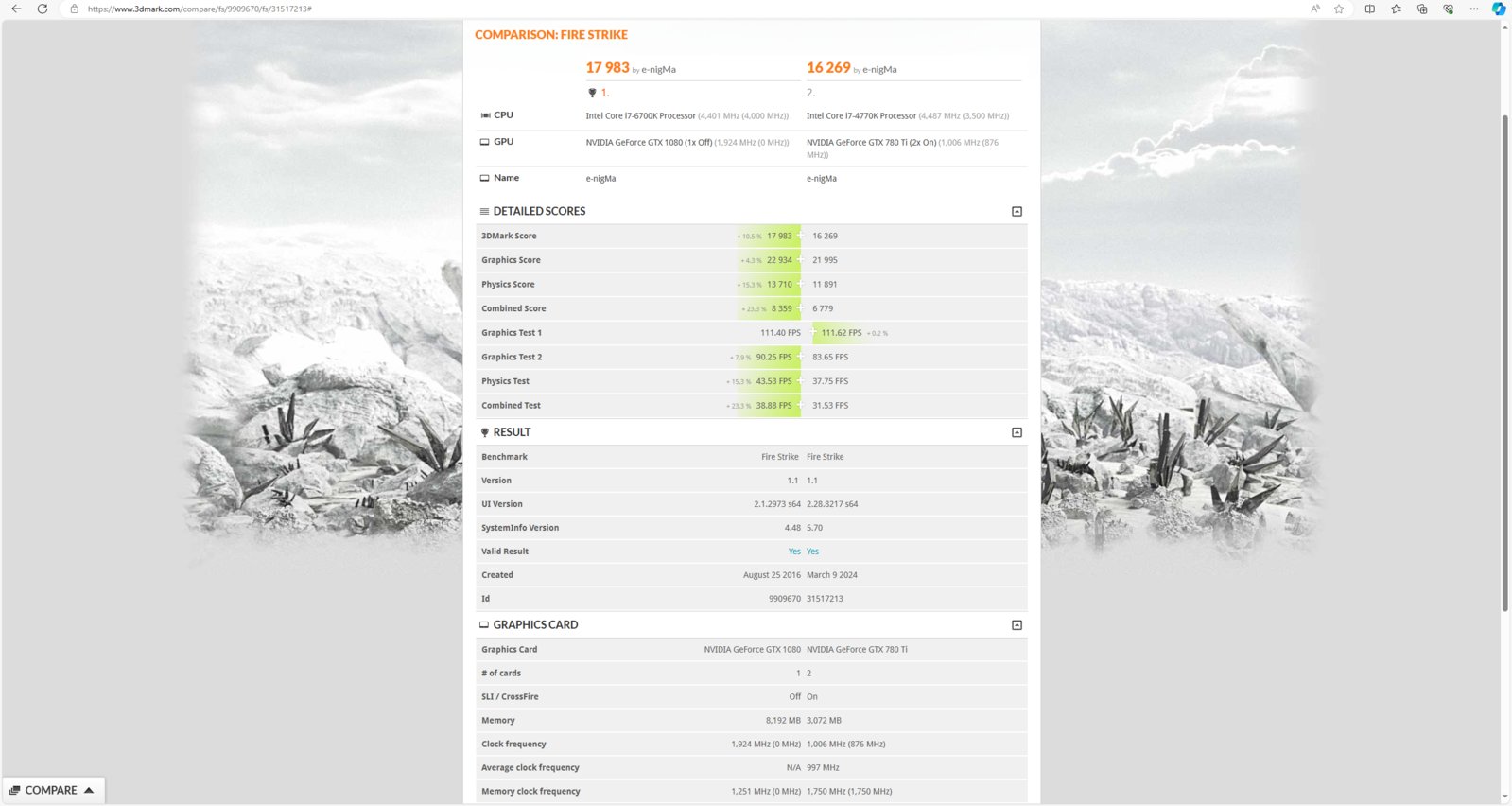Click the Physics Score value 11 891
Screen dimensions: 1512x806
tap(825, 285)
